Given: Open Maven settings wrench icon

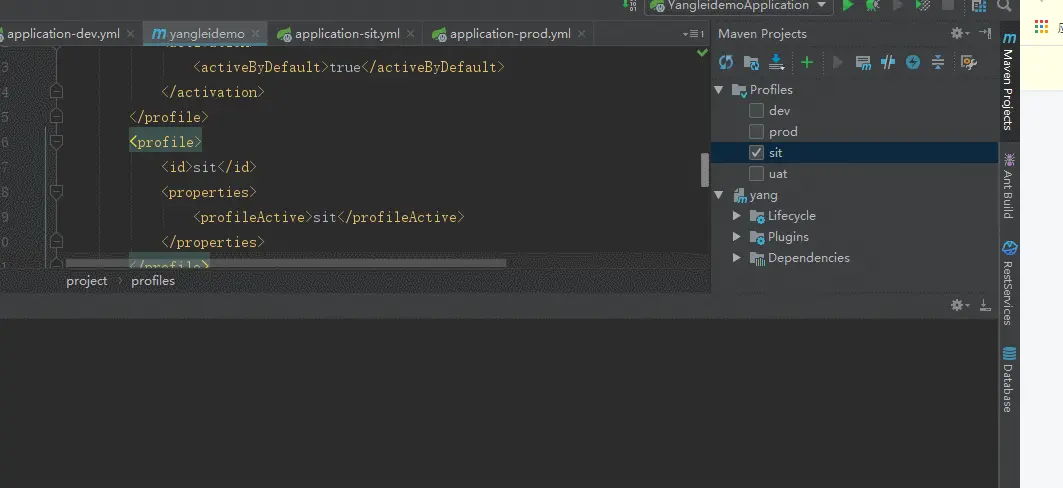Looking at the screenshot, I should pos(969,62).
